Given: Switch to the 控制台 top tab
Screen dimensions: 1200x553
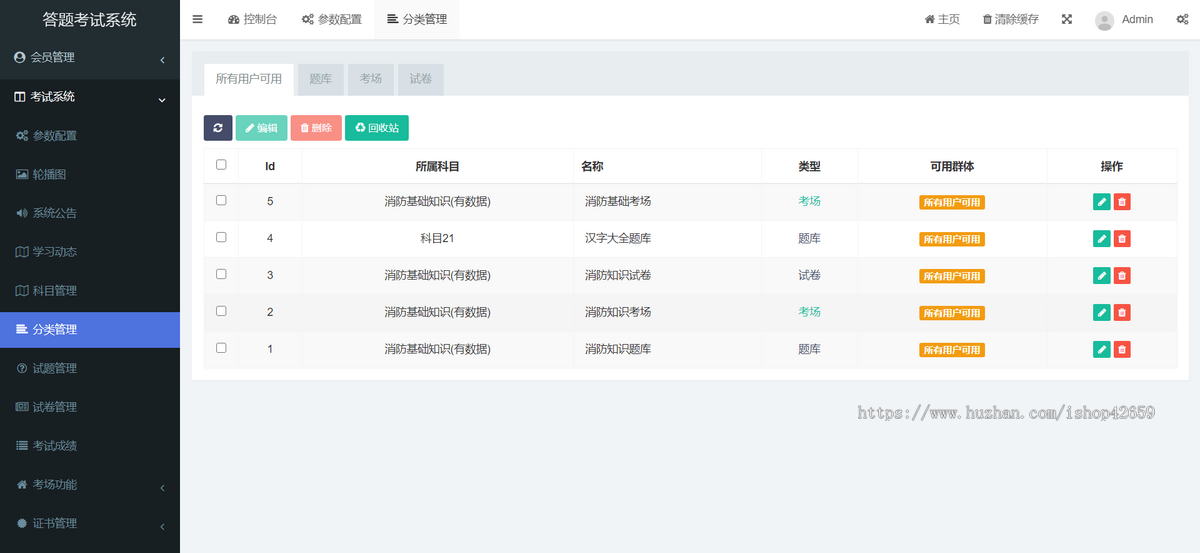Looking at the screenshot, I should pos(252,19).
